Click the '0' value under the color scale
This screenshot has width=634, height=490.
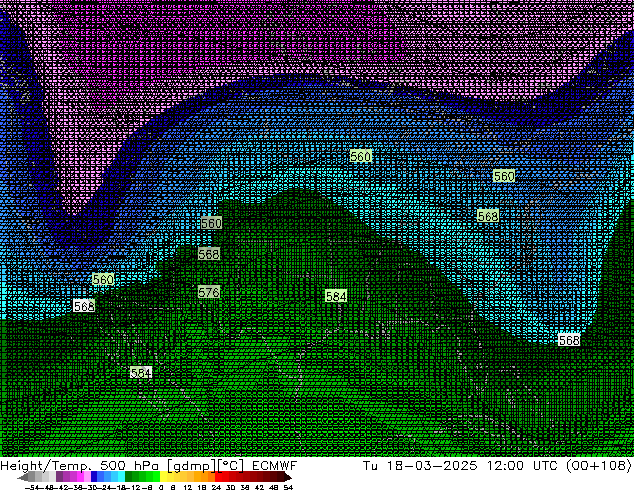[161, 487]
